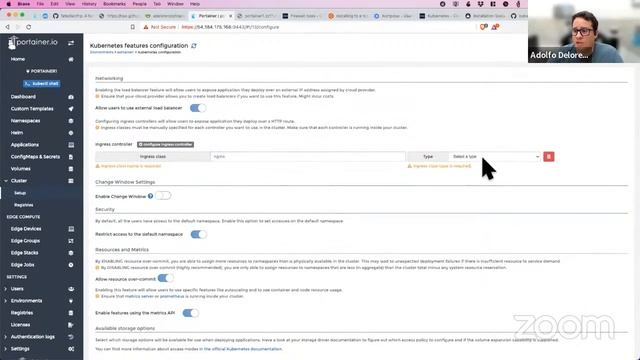
Task: Expand the Settings sidebar section
Action: pos(6,349)
